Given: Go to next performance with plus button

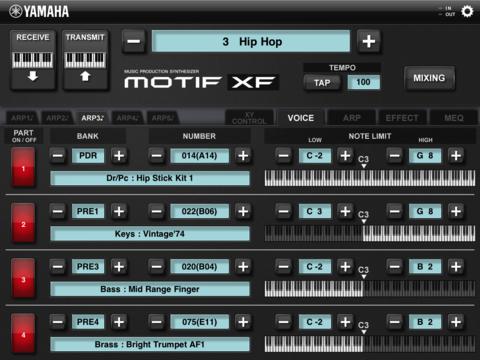Looking at the screenshot, I should (369, 42).
